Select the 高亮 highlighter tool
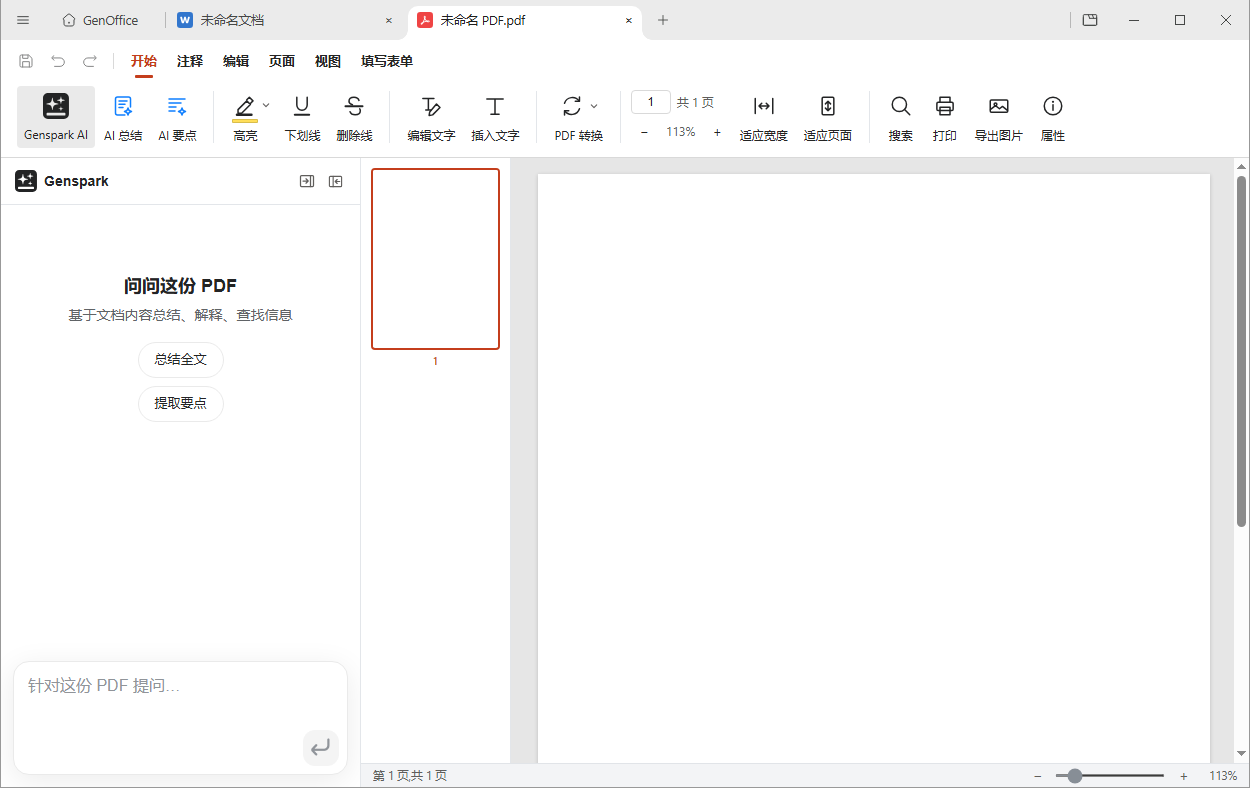Screen dimensions: 1250x788 click(245, 117)
